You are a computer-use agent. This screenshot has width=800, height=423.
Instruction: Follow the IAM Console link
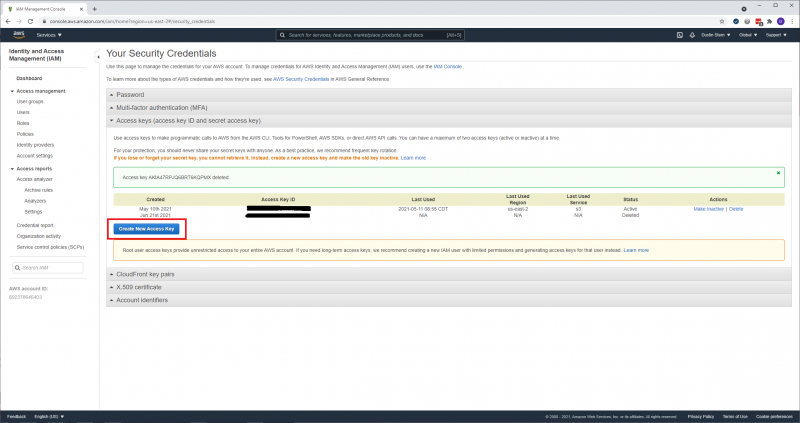coord(447,67)
